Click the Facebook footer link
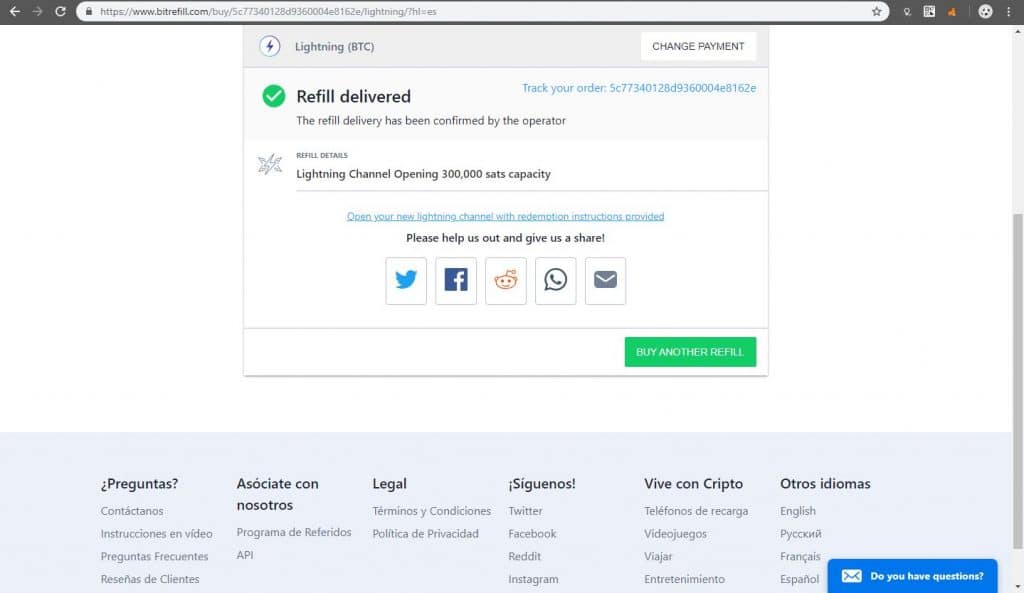 pos(532,534)
